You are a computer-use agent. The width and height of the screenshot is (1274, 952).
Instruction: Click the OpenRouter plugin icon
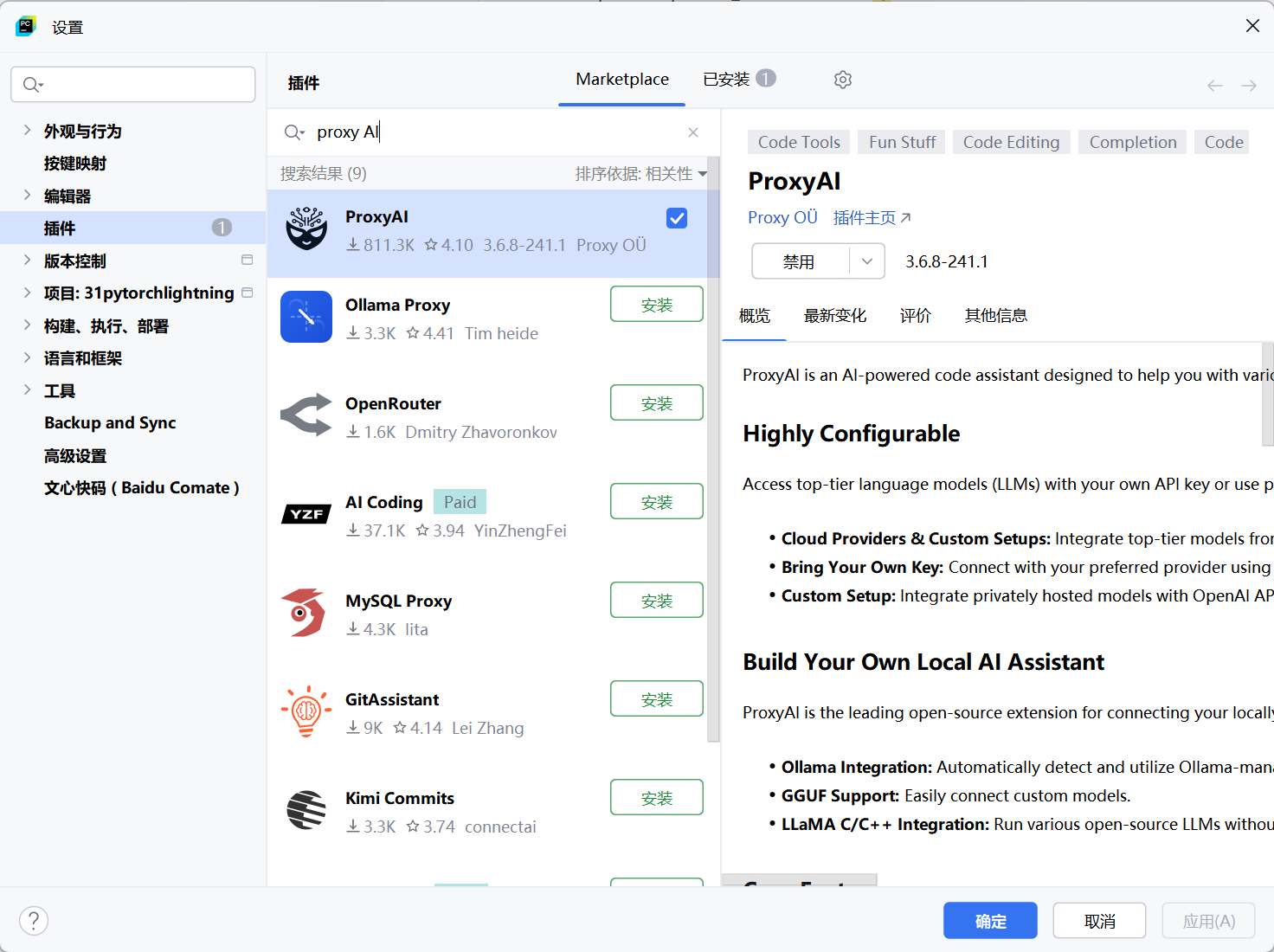tap(306, 415)
